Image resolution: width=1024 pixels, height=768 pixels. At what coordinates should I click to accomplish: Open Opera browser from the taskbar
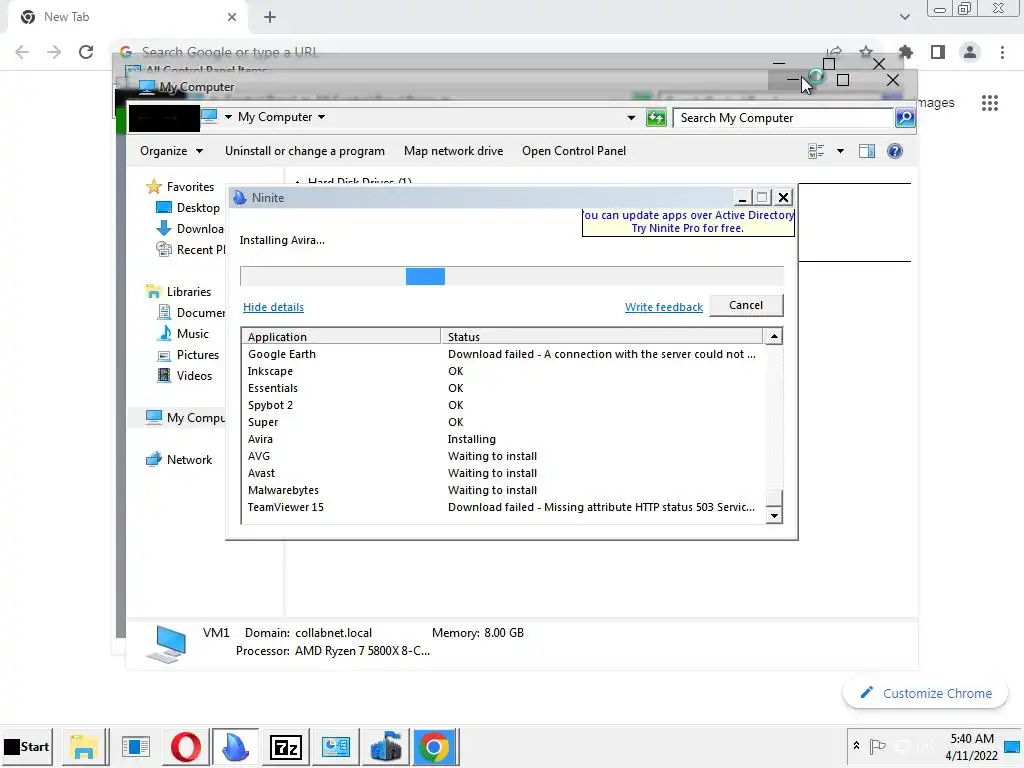[185, 747]
